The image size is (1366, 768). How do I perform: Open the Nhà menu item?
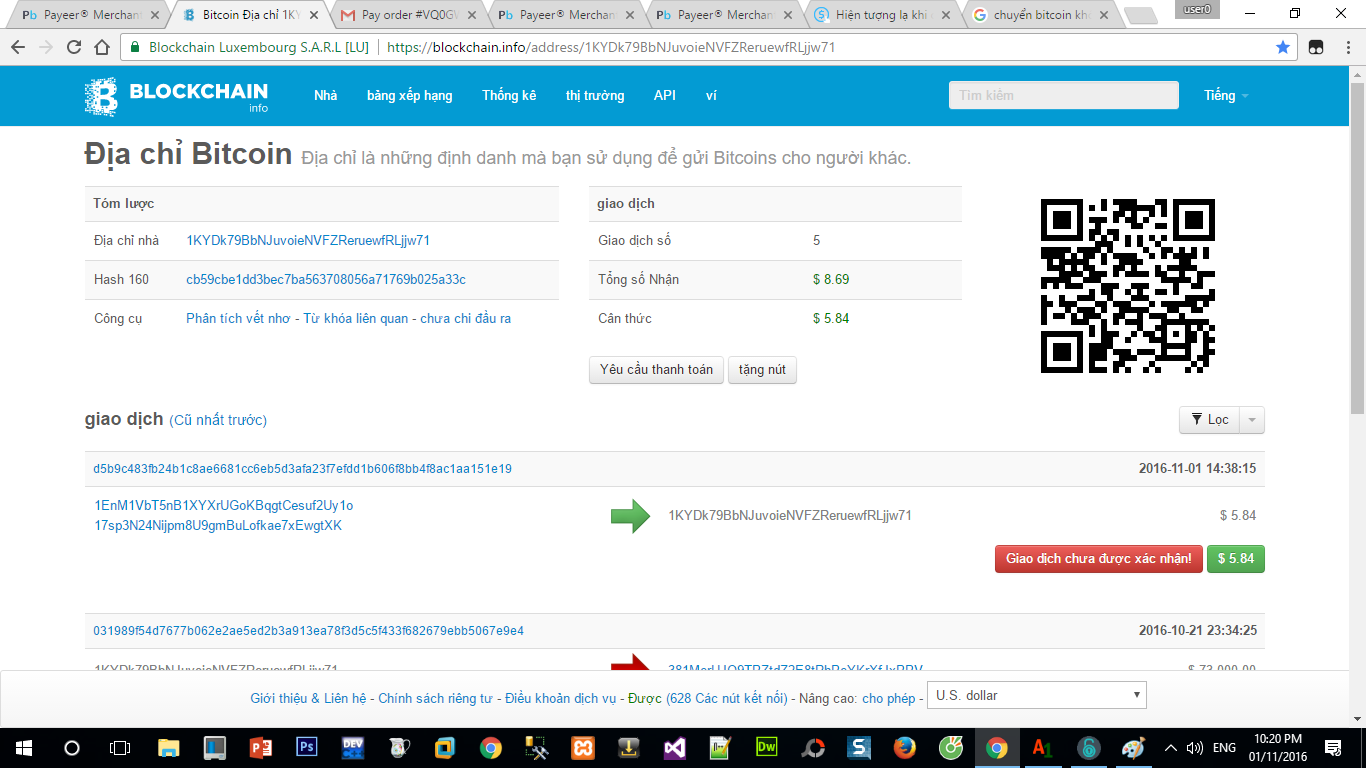pyautogui.click(x=326, y=96)
